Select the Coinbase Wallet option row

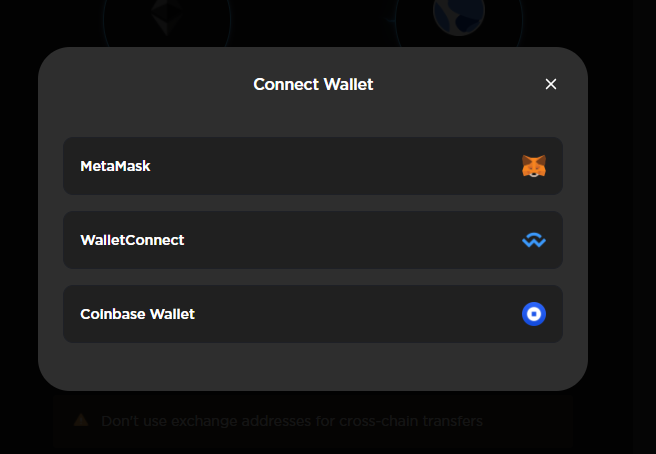pos(313,314)
